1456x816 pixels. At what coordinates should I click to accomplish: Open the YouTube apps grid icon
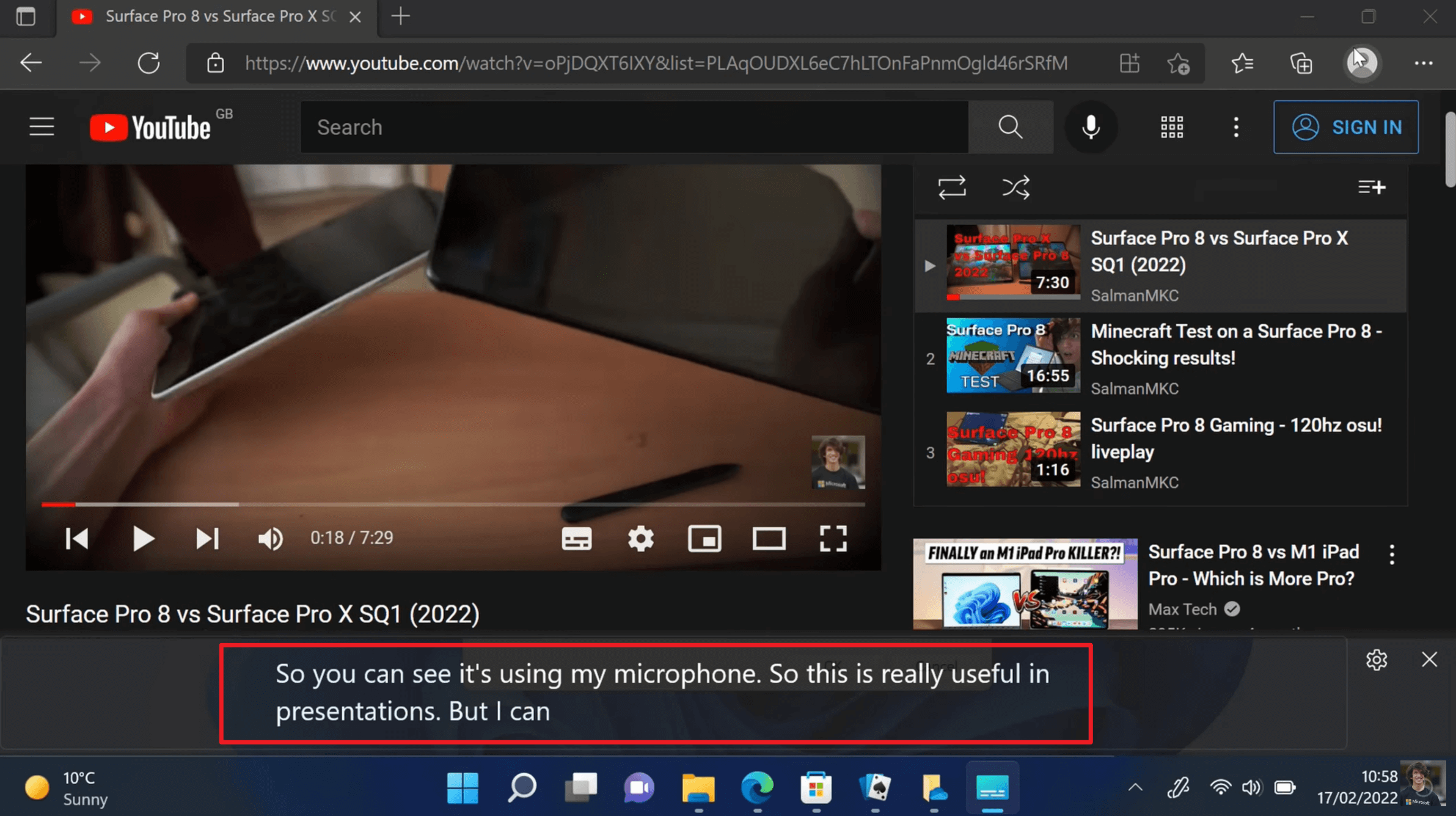click(1171, 127)
